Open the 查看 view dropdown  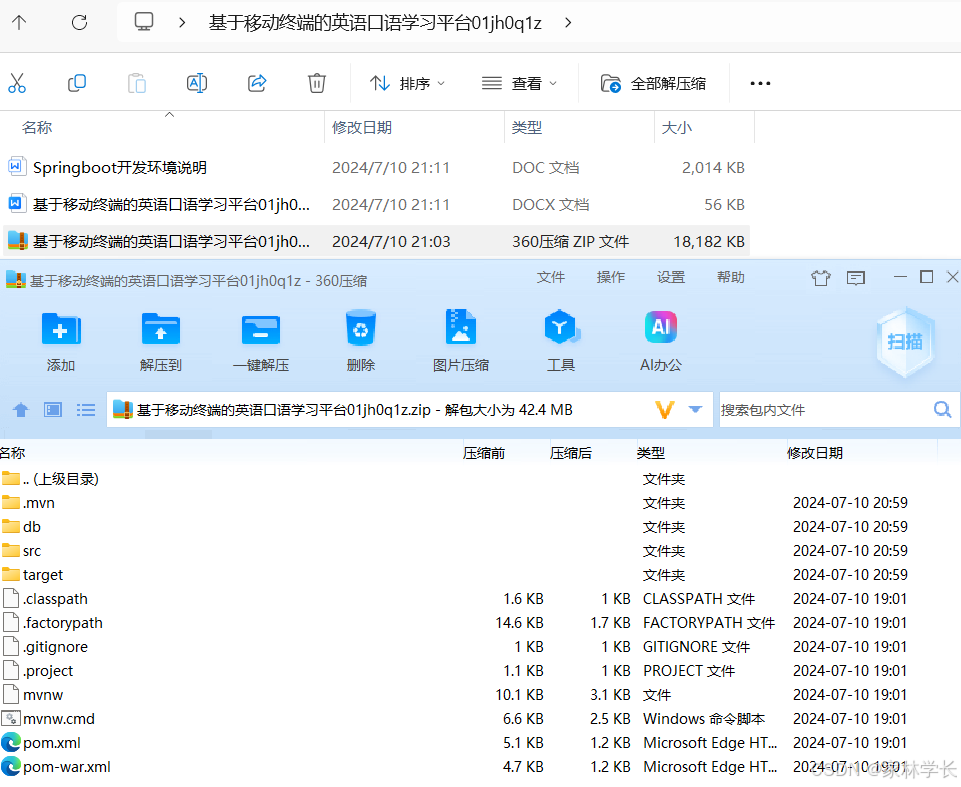point(519,83)
